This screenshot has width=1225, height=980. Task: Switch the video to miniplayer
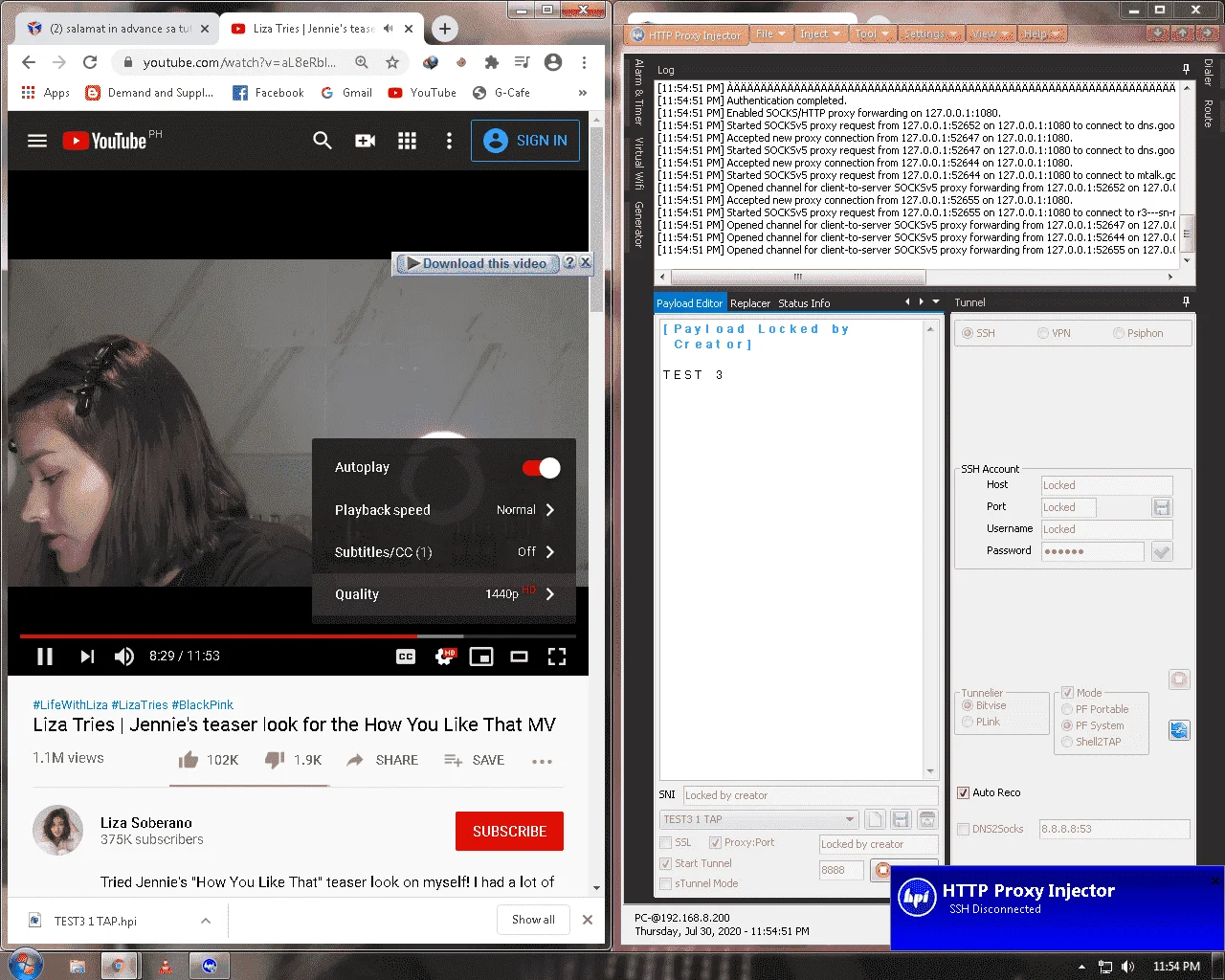[x=481, y=657]
